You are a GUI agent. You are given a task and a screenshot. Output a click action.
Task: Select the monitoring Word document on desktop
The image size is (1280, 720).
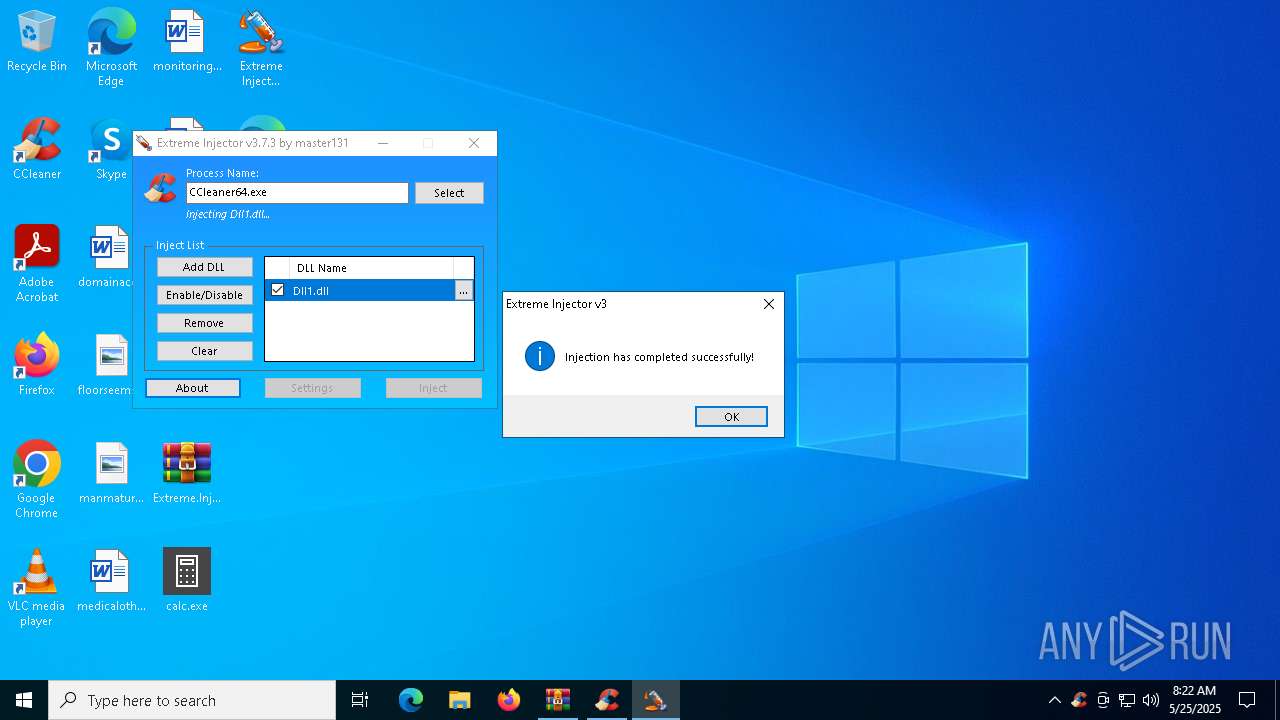187,40
